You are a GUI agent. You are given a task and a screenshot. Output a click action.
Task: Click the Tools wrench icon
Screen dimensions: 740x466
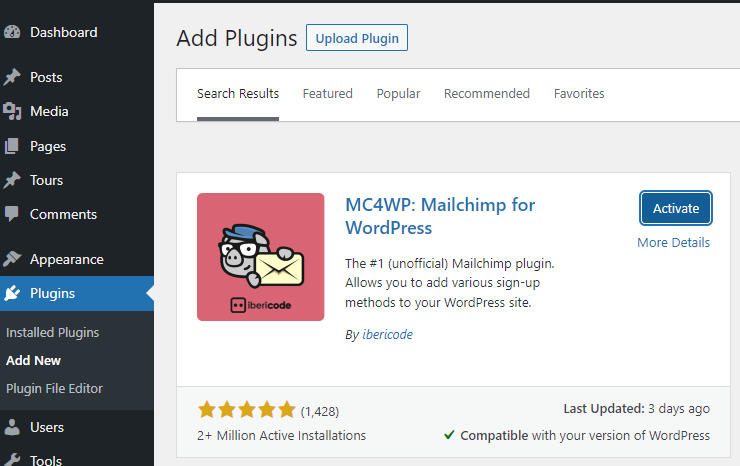point(12,460)
